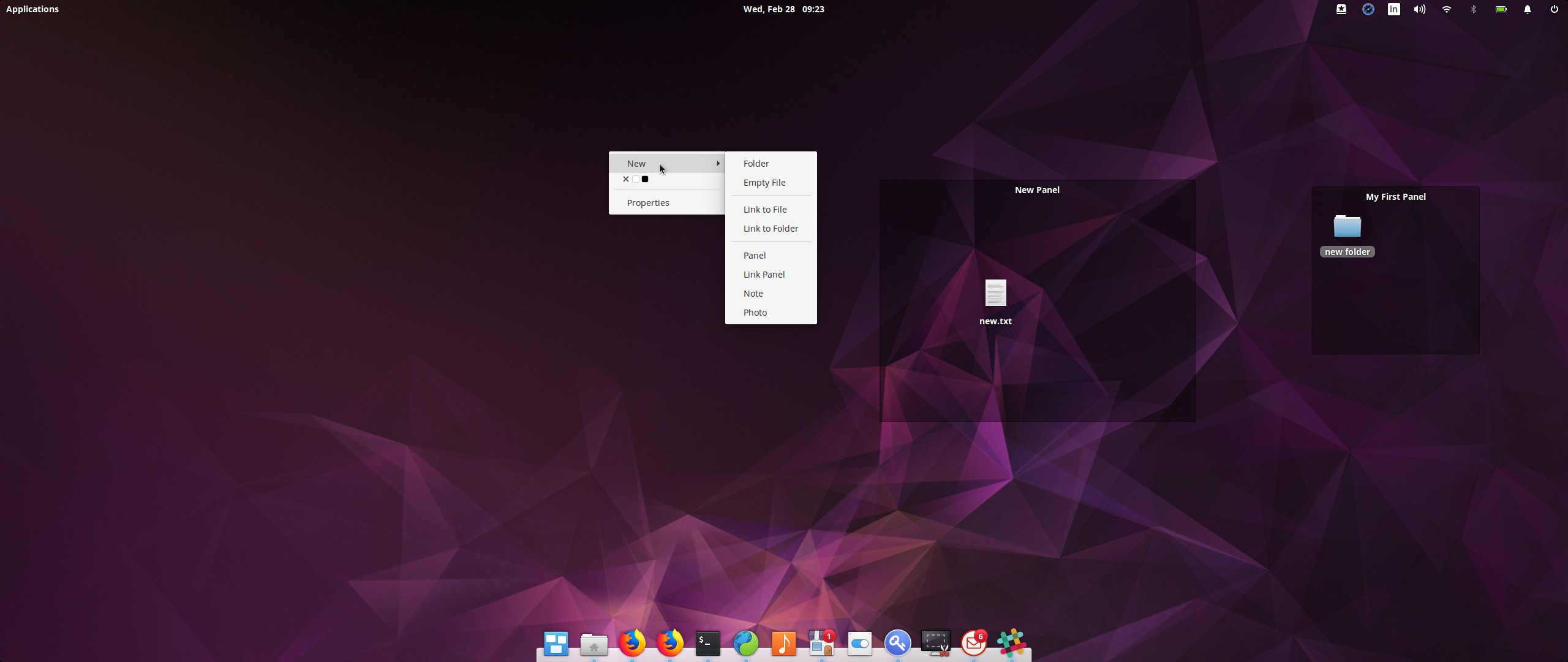Choose Link Panel from the submenu

point(763,274)
